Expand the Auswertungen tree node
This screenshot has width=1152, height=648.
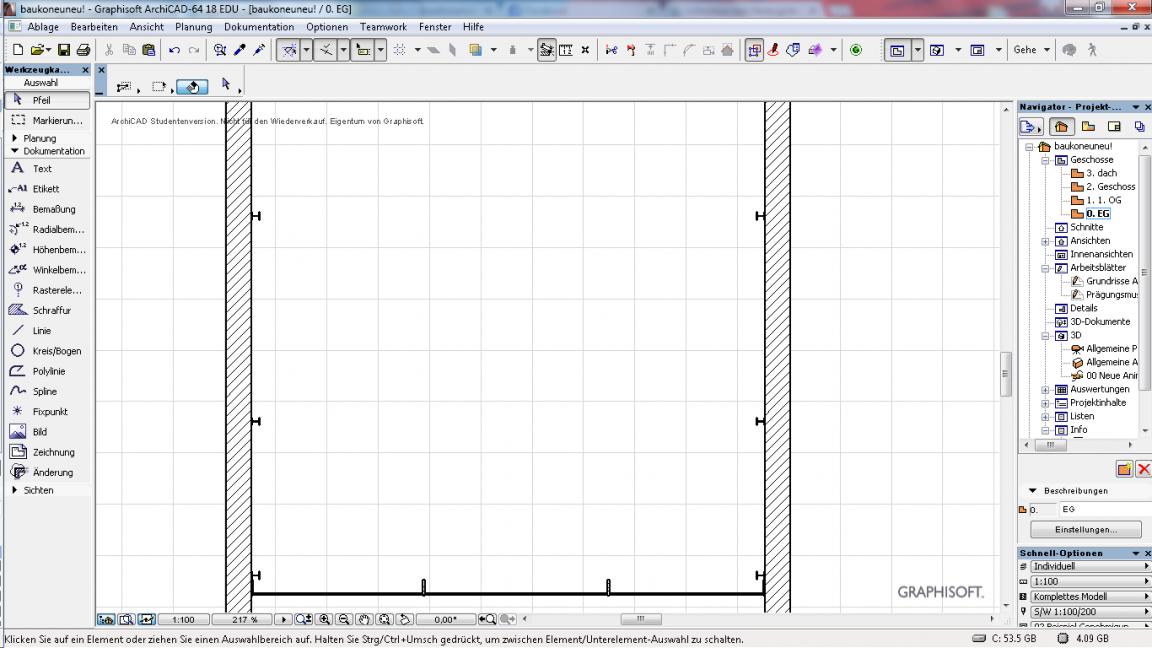click(x=1045, y=390)
